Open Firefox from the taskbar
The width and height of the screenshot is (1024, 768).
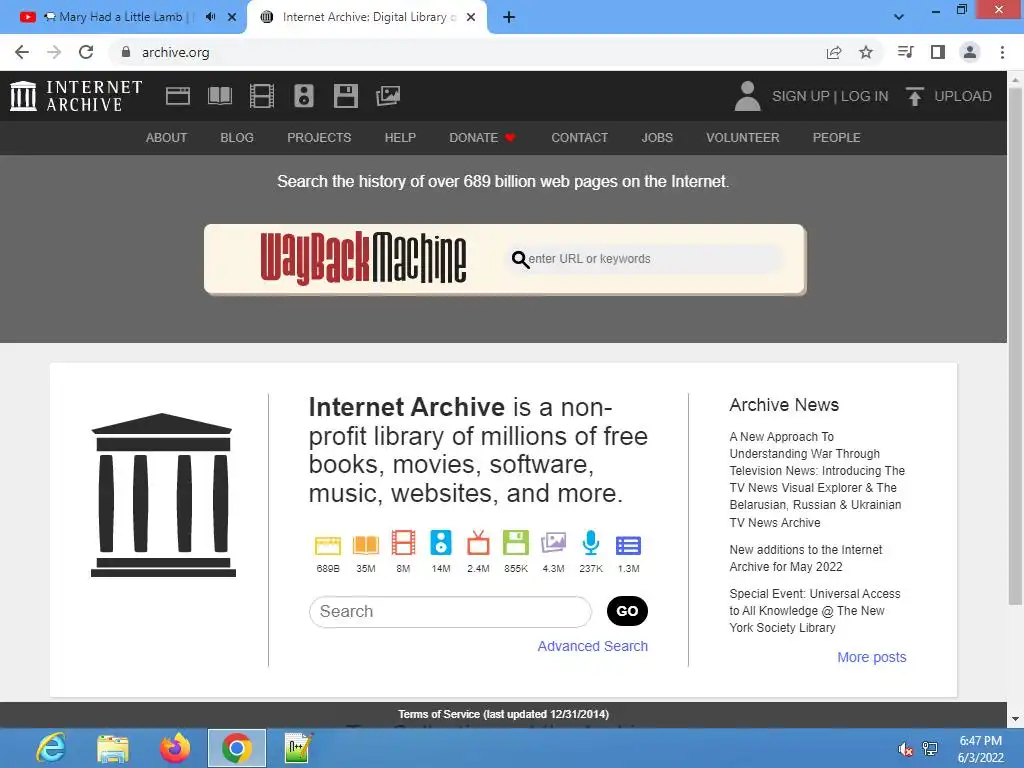click(x=174, y=748)
